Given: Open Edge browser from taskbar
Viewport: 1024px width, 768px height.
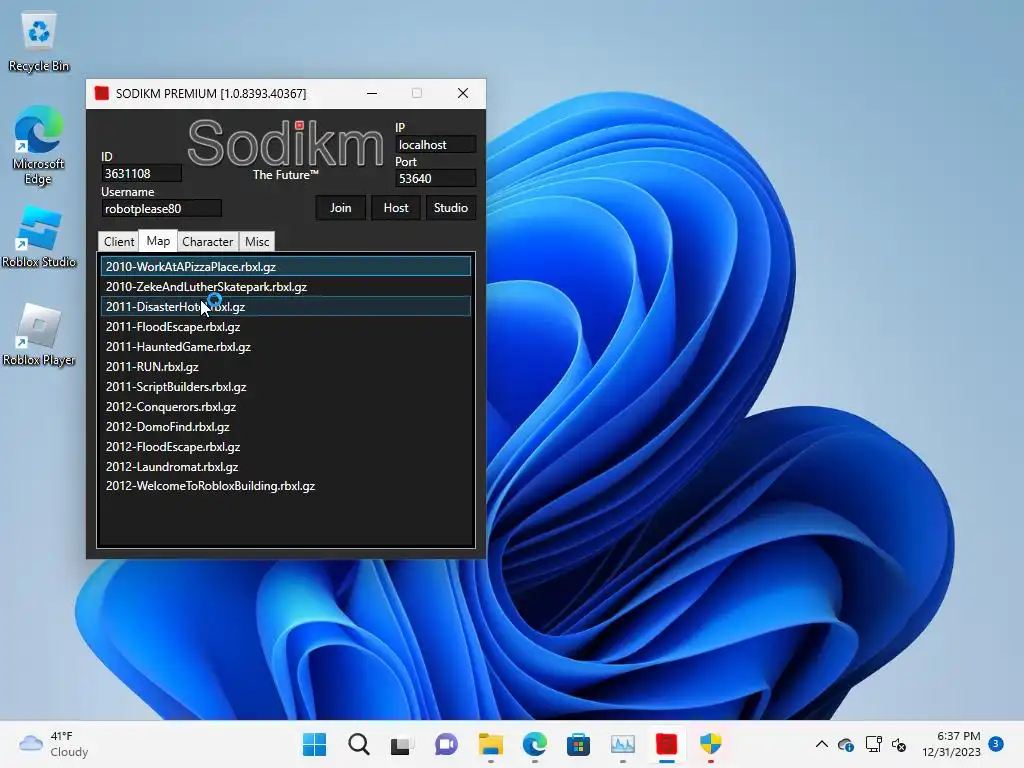Looking at the screenshot, I should pyautogui.click(x=534, y=744).
